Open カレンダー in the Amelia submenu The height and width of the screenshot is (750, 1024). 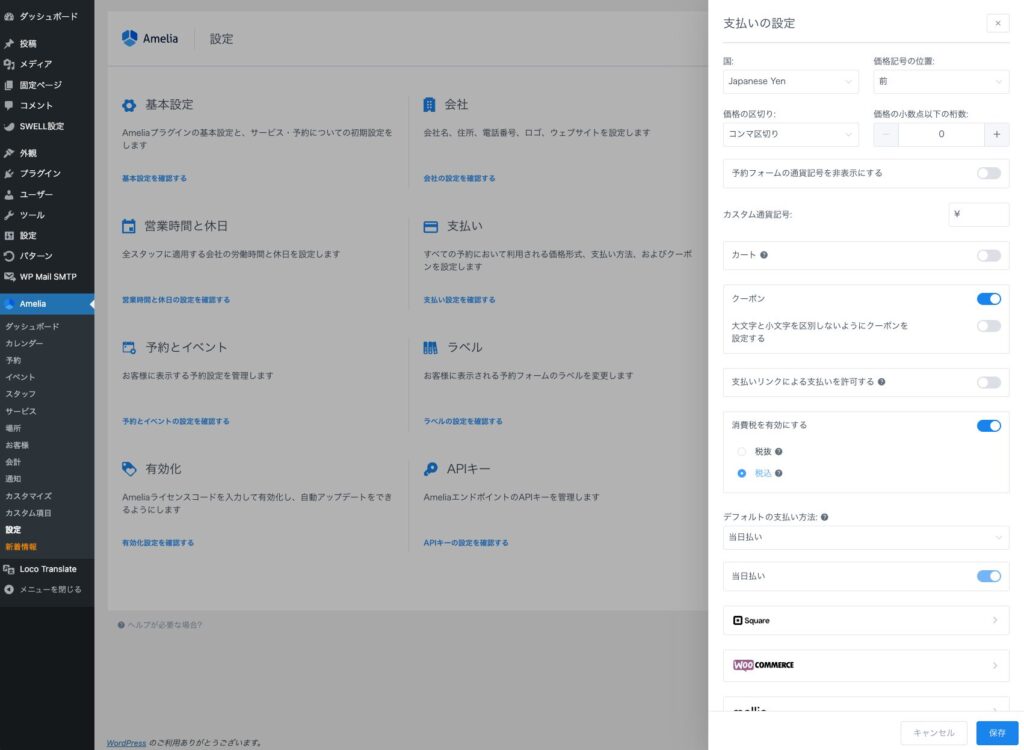point(24,343)
